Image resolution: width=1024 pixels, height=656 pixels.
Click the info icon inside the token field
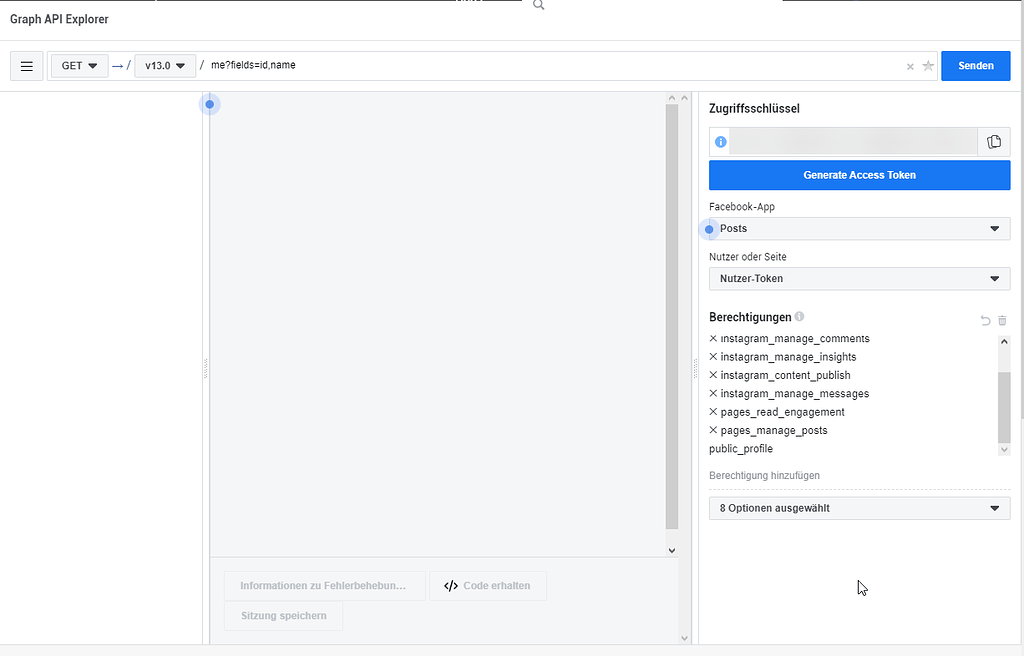(x=720, y=141)
